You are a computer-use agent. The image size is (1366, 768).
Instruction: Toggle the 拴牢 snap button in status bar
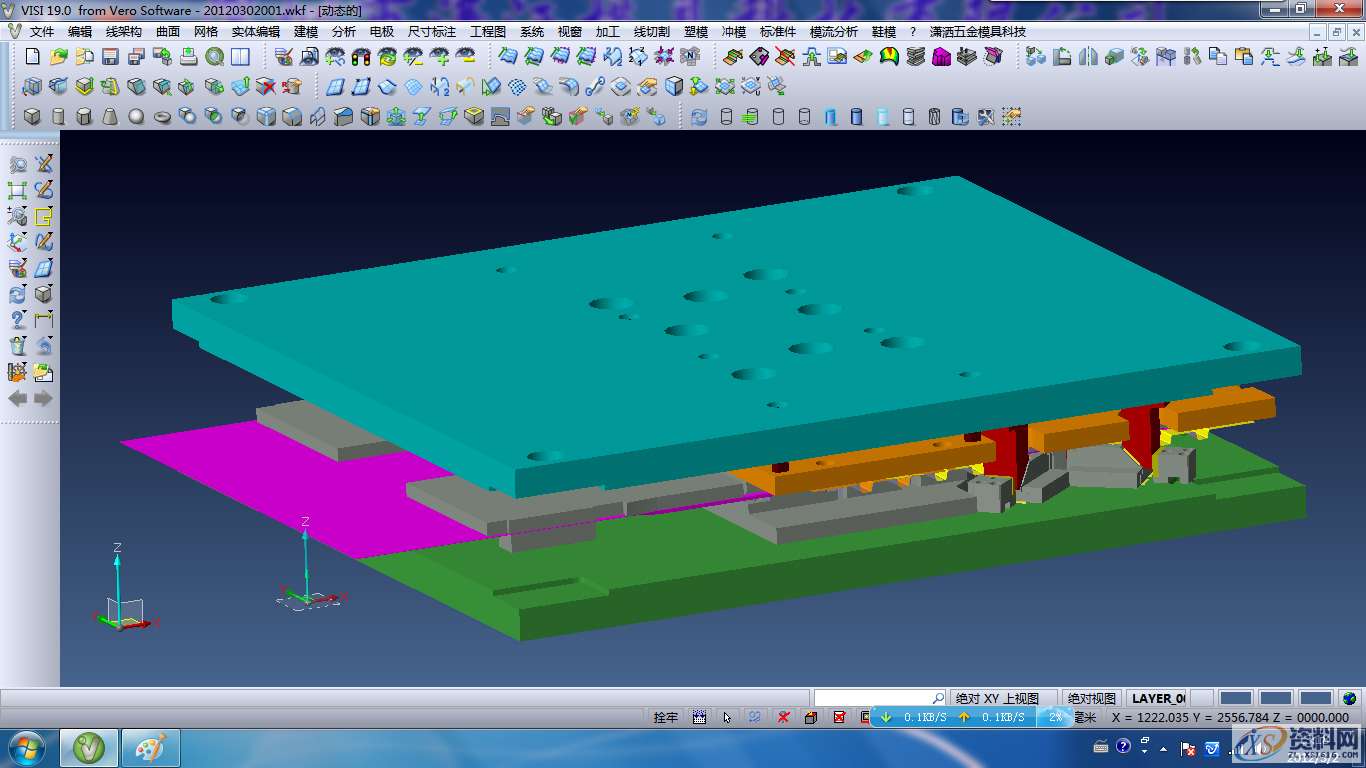pyautogui.click(x=665, y=717)
